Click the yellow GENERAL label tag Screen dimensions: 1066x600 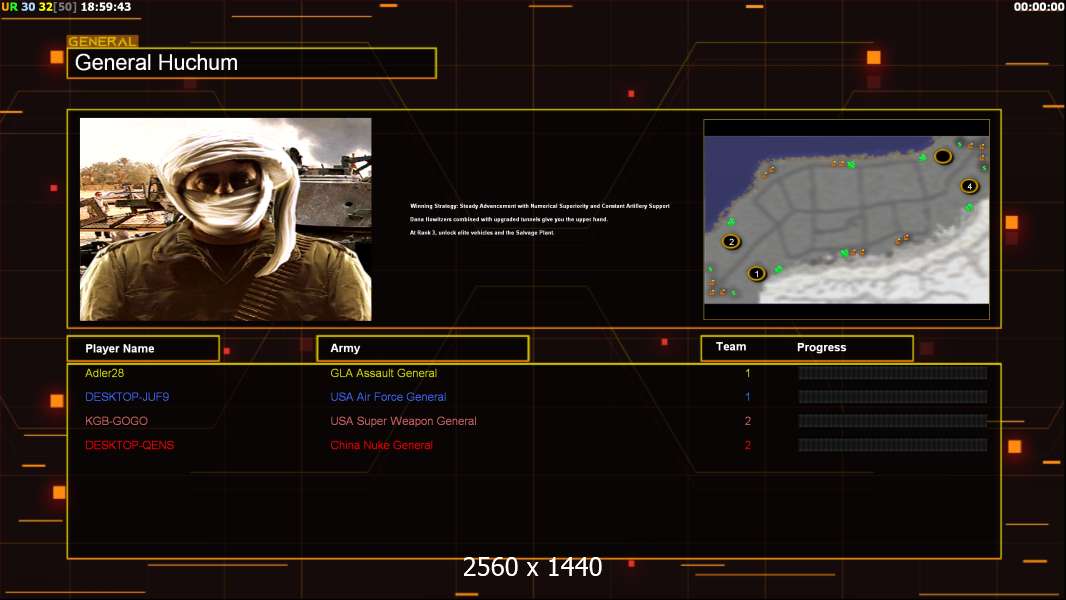click(x=102, y=41)
